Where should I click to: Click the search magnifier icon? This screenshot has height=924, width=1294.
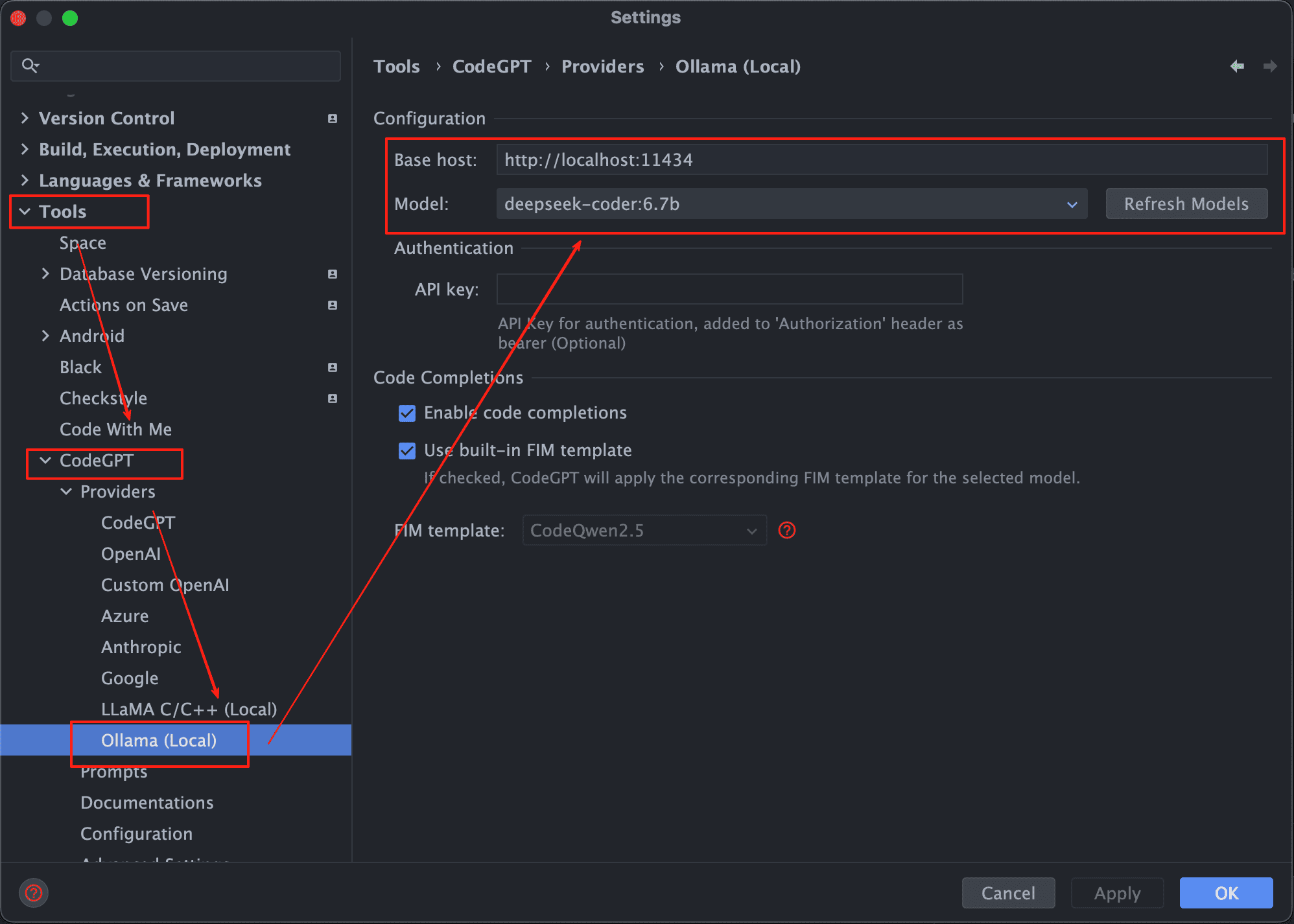(30, 65)
